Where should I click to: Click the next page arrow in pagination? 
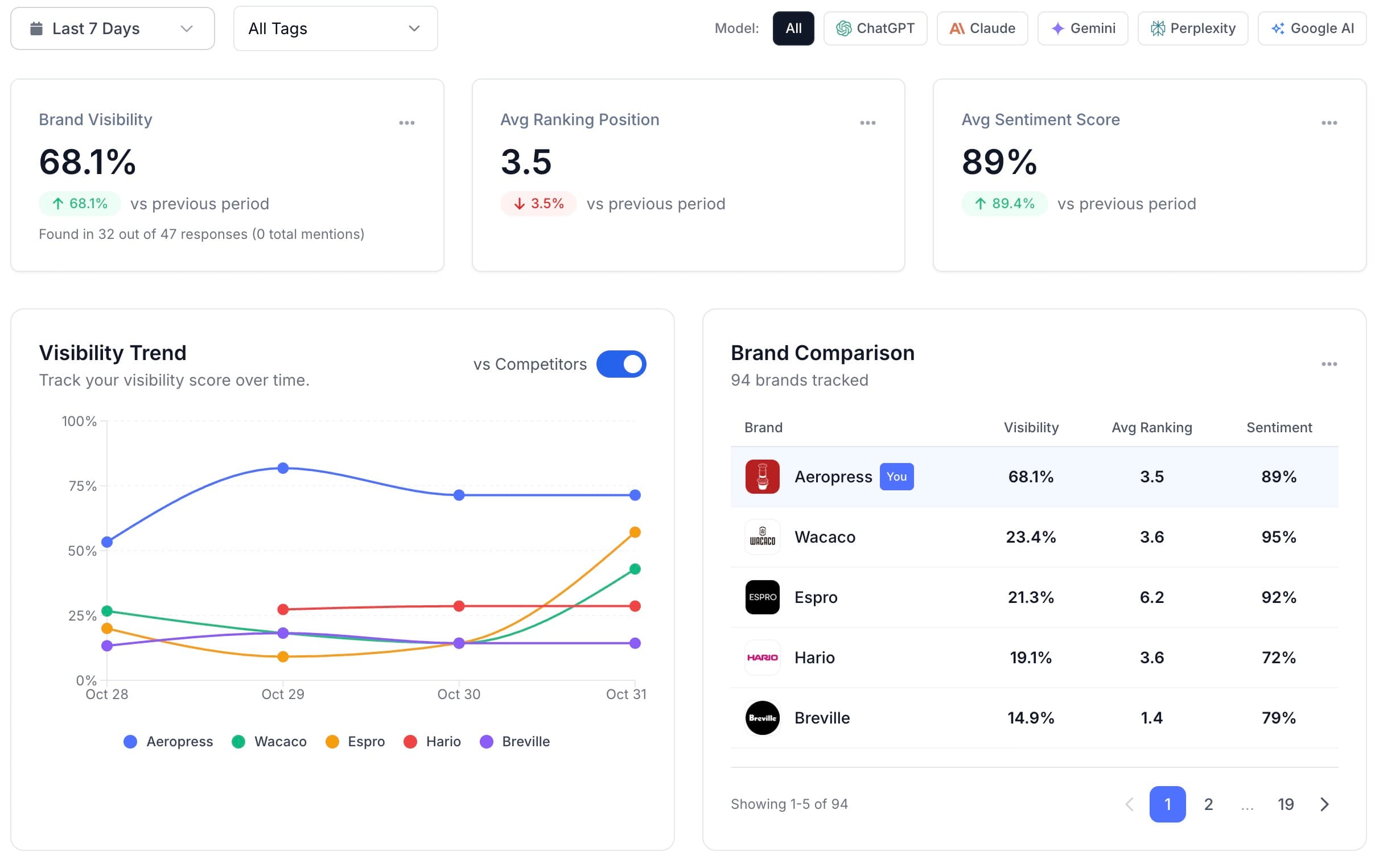point(1324,804)
